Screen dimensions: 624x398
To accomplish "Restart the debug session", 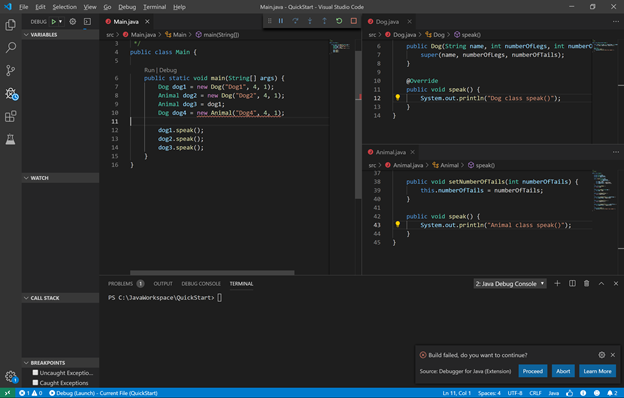I will tap(339, 21).
